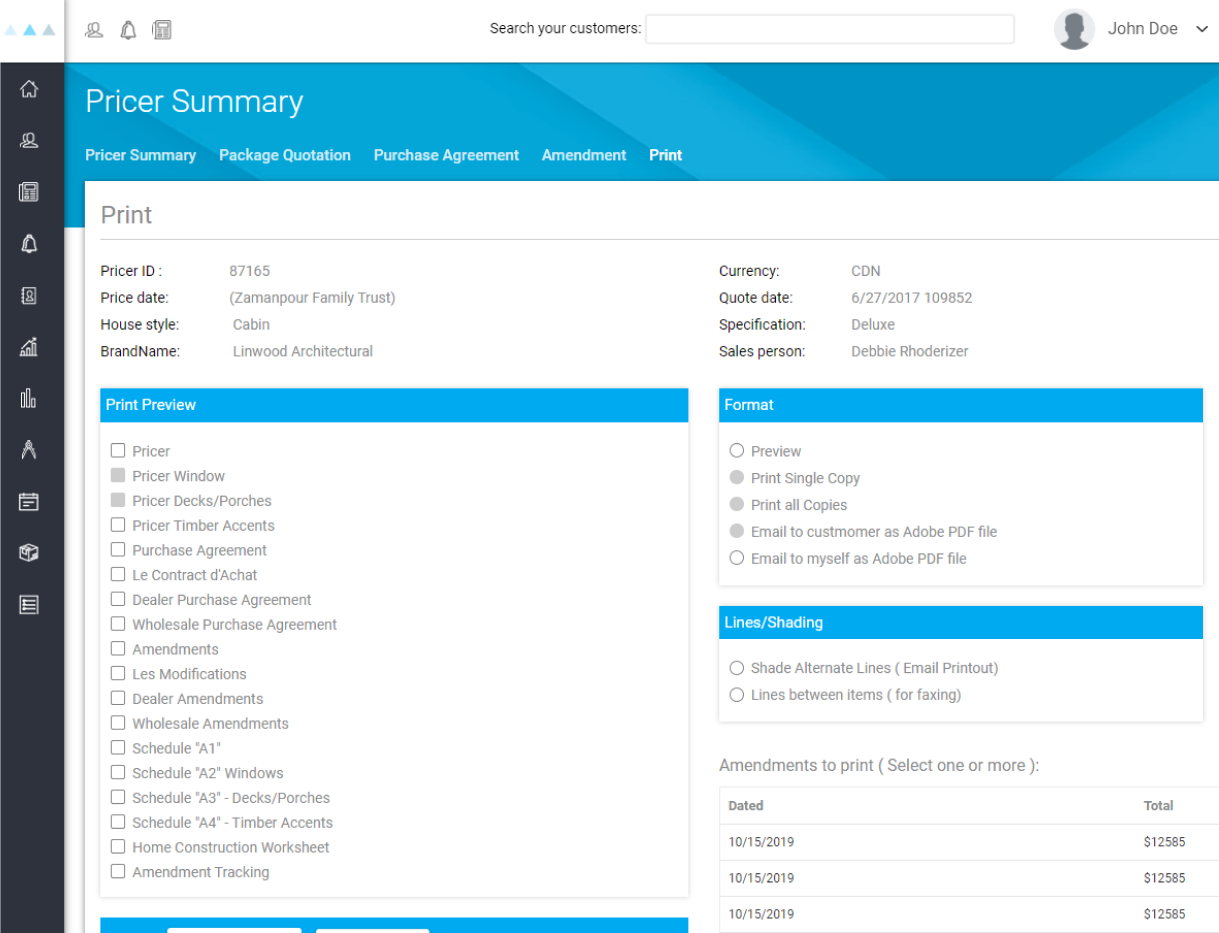
Task: Toggle the Pricer Window checkbox
Action: [118, 475]
